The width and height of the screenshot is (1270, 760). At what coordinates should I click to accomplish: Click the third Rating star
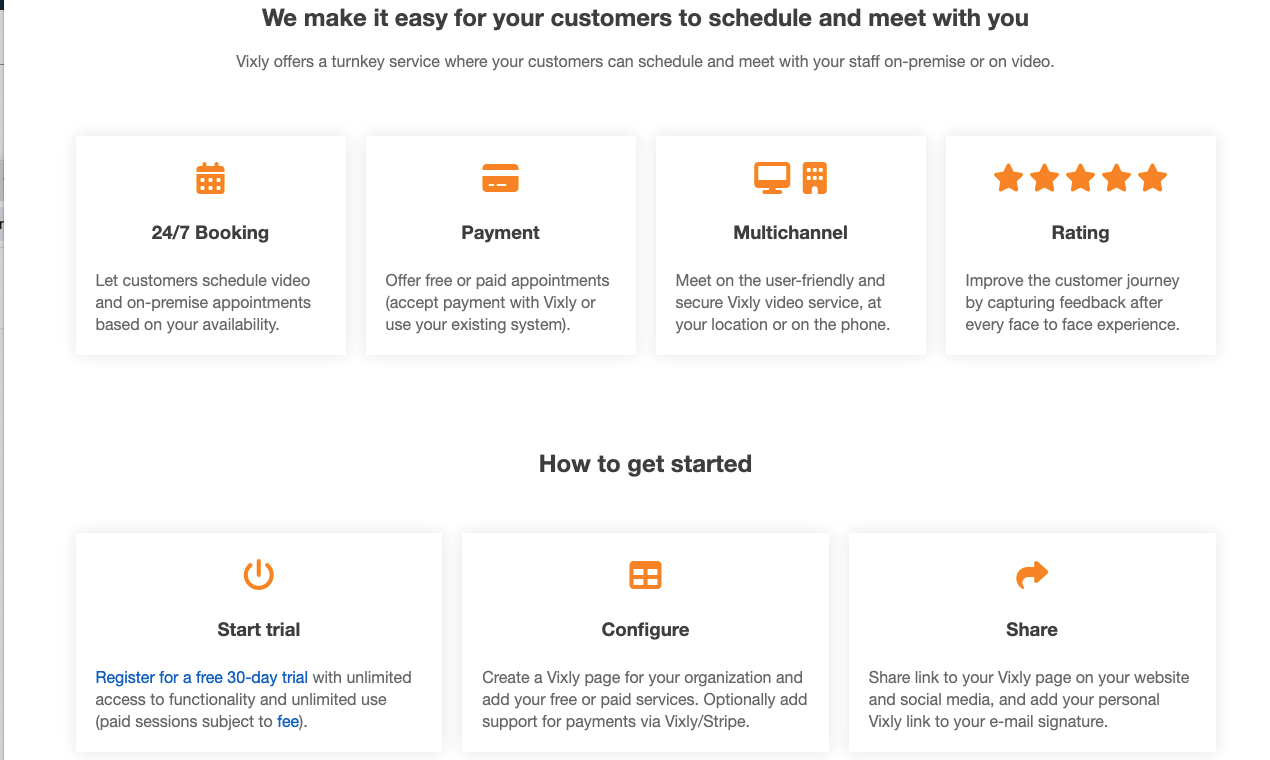(x=1080, y=178)
